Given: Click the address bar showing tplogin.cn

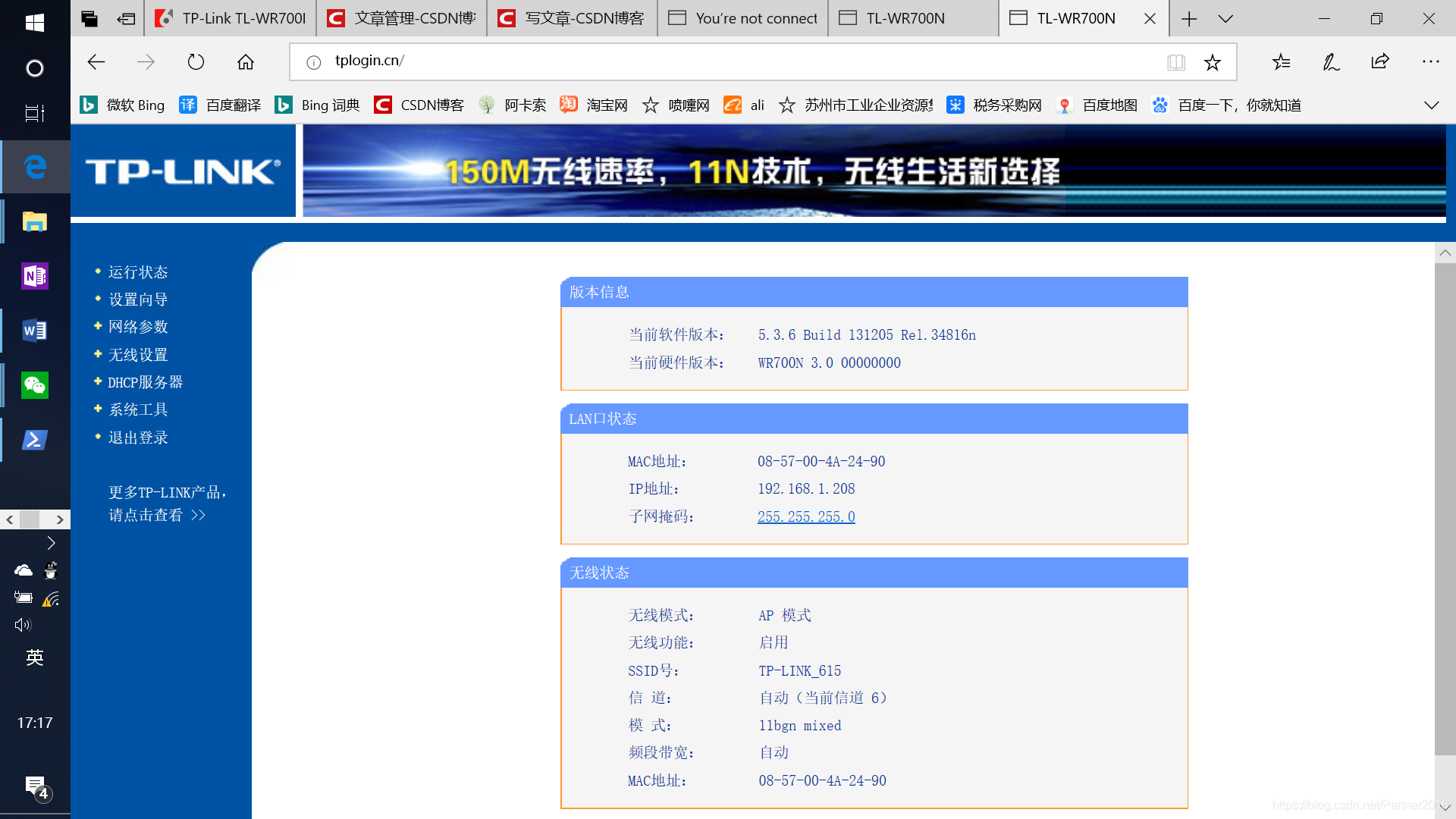Looking at the screenshot, I should pyautogui.click(x=531, y=61).
